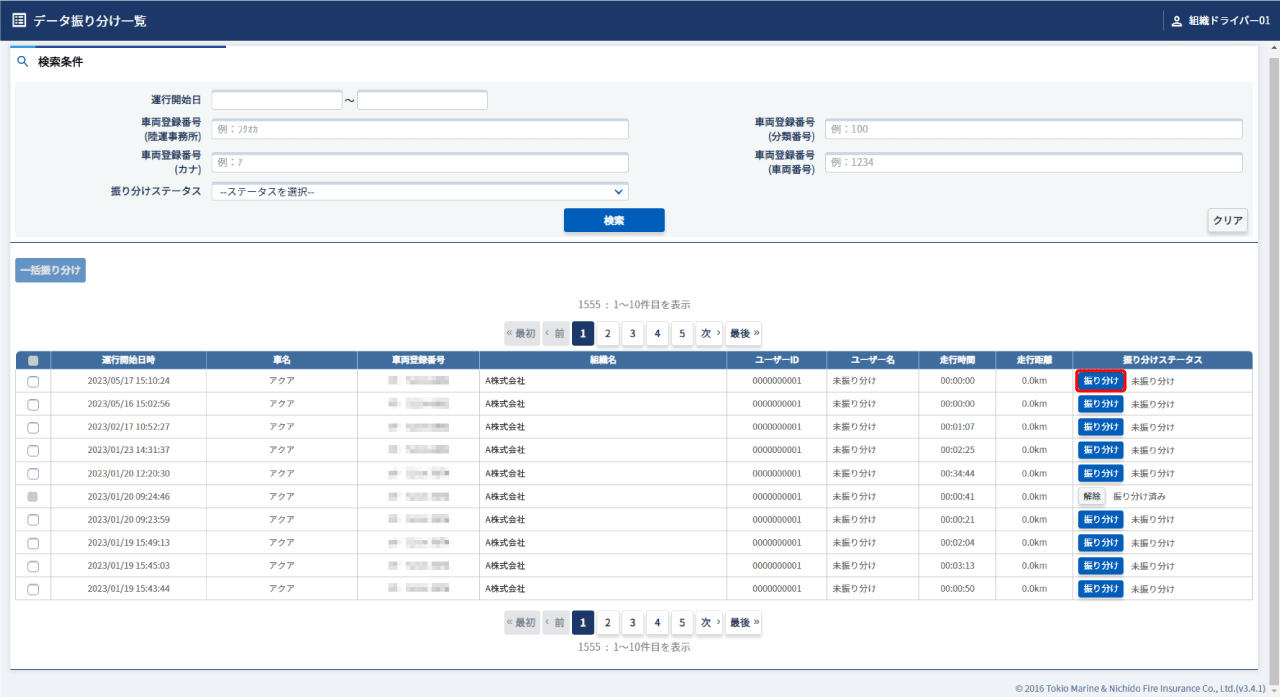The image size is (1280, 697).
Task: Open the 振り分けステータス dropdown
Action: (x=419, y=192)
